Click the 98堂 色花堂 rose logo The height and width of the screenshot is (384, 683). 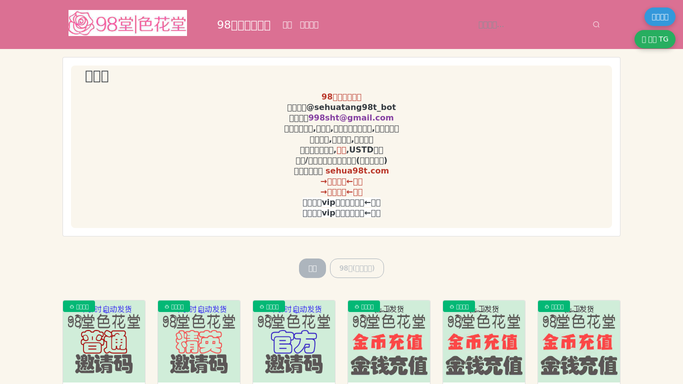[x=128, y=23]
